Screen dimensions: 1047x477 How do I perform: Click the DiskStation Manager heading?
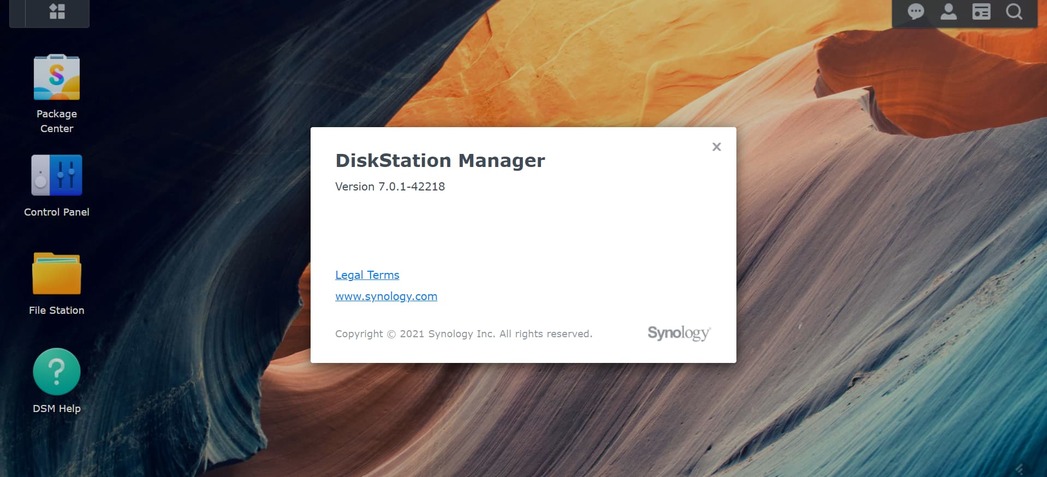pyautogui.click(x=440, y=160)
